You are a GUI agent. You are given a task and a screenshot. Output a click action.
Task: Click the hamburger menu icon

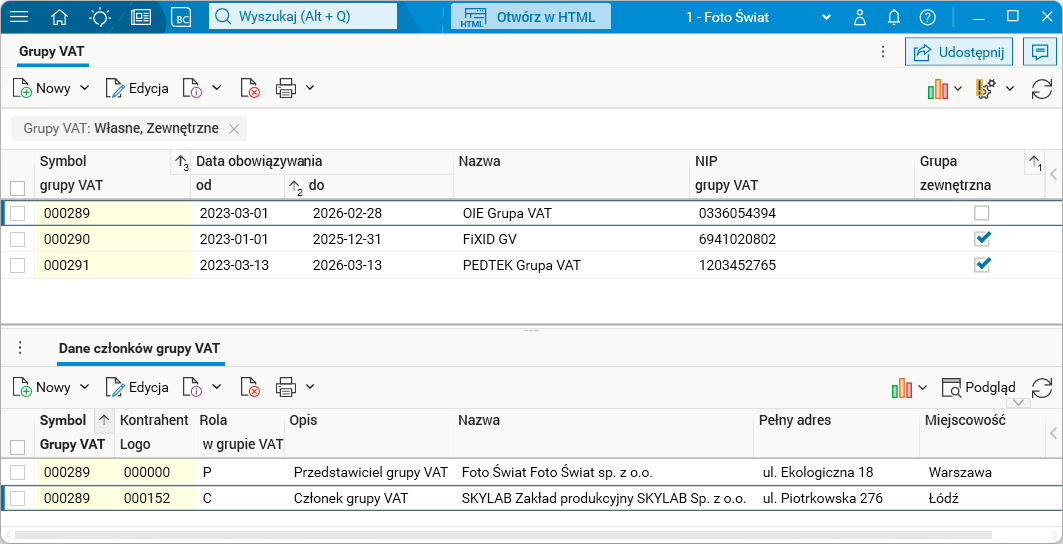19,17
